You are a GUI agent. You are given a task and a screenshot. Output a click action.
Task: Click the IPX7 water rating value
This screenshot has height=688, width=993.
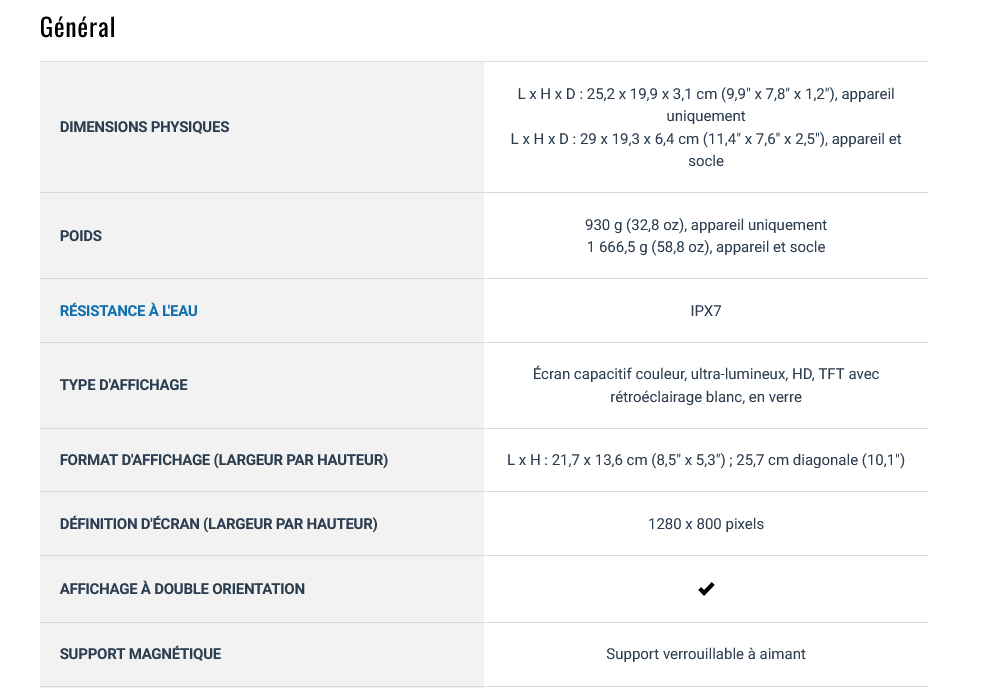tap(706, 311)
